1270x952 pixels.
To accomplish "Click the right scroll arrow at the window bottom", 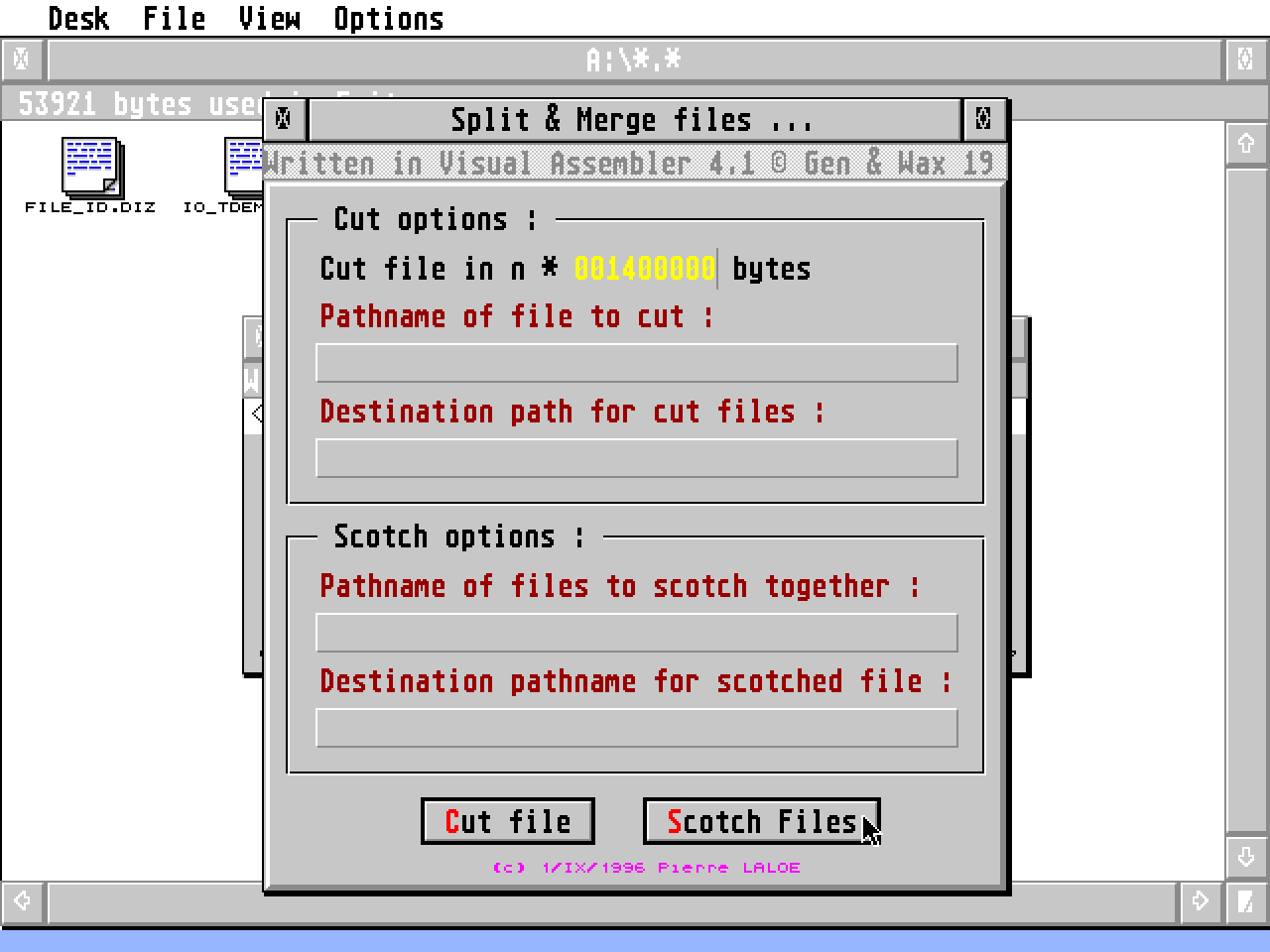I will point(1200,903).
